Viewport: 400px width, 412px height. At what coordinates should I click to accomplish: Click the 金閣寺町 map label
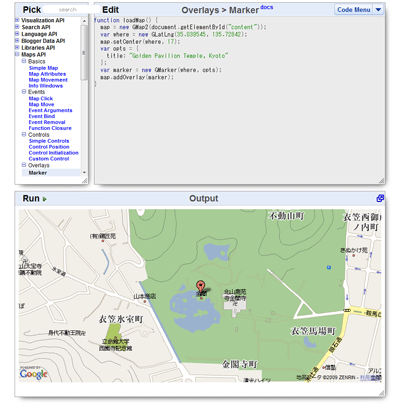240,364
